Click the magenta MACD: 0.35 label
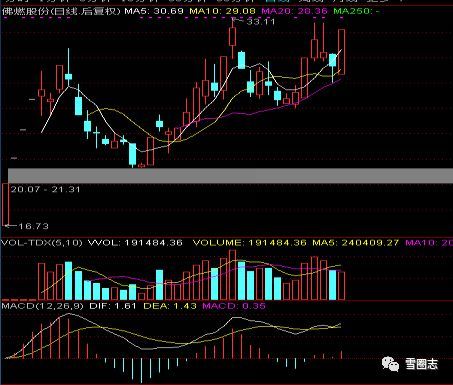Screen dimensions: 453x385 [234, 306]
